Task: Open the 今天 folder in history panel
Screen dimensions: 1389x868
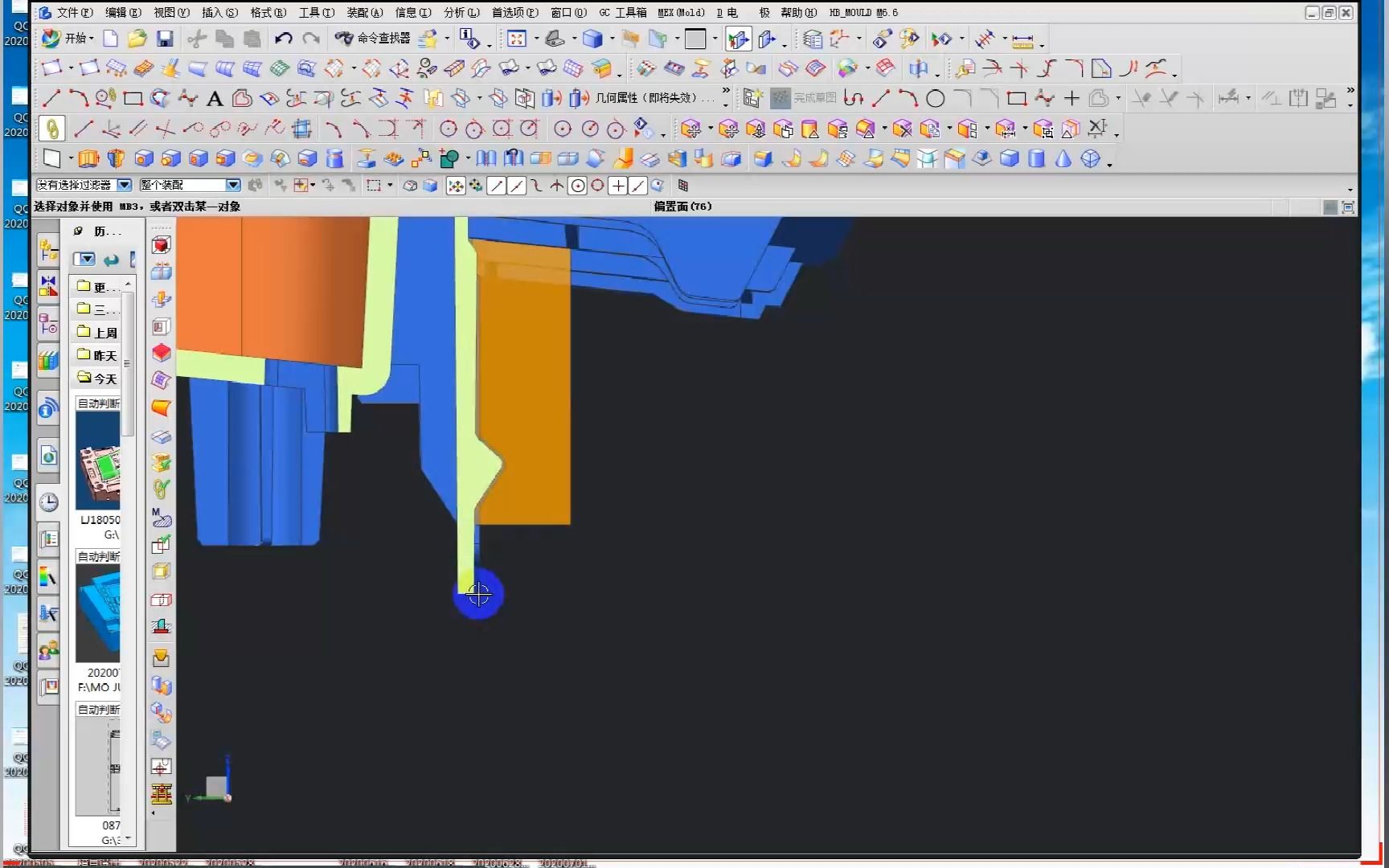Action: (x=103, y=378)
